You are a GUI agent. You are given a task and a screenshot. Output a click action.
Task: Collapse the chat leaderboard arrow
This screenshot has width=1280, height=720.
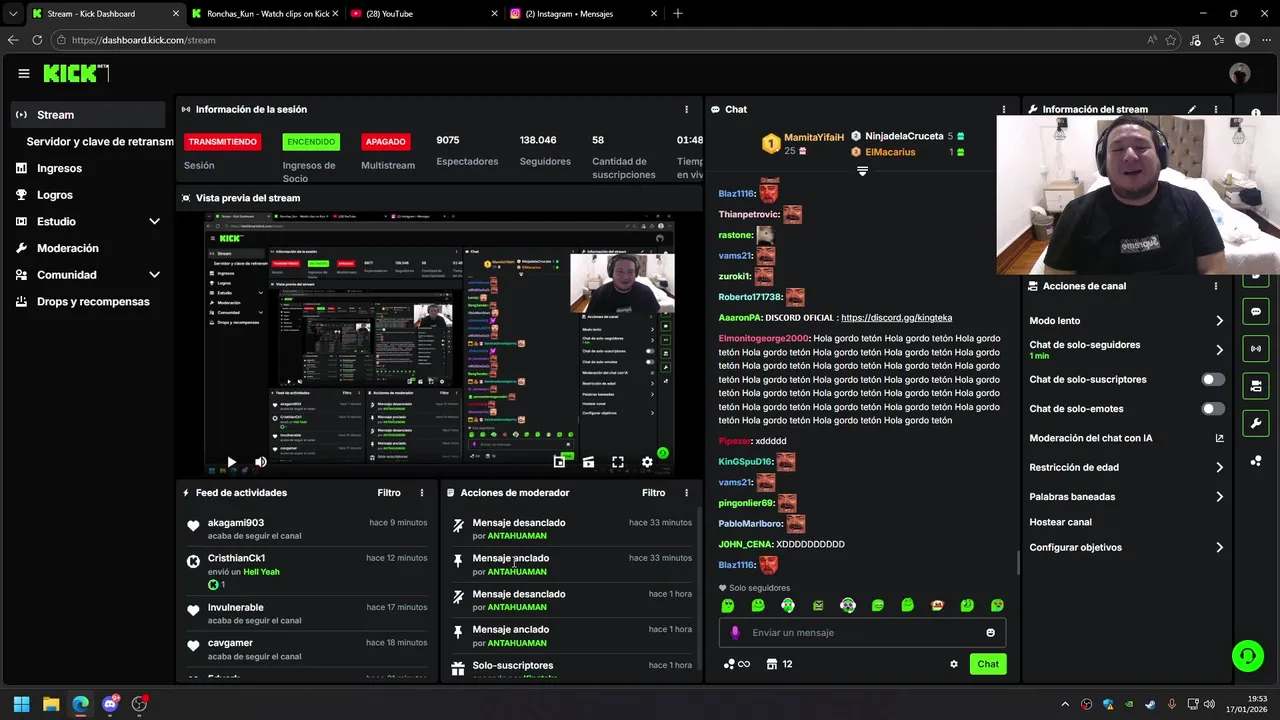pyautogui.click(x=862, y=172)
